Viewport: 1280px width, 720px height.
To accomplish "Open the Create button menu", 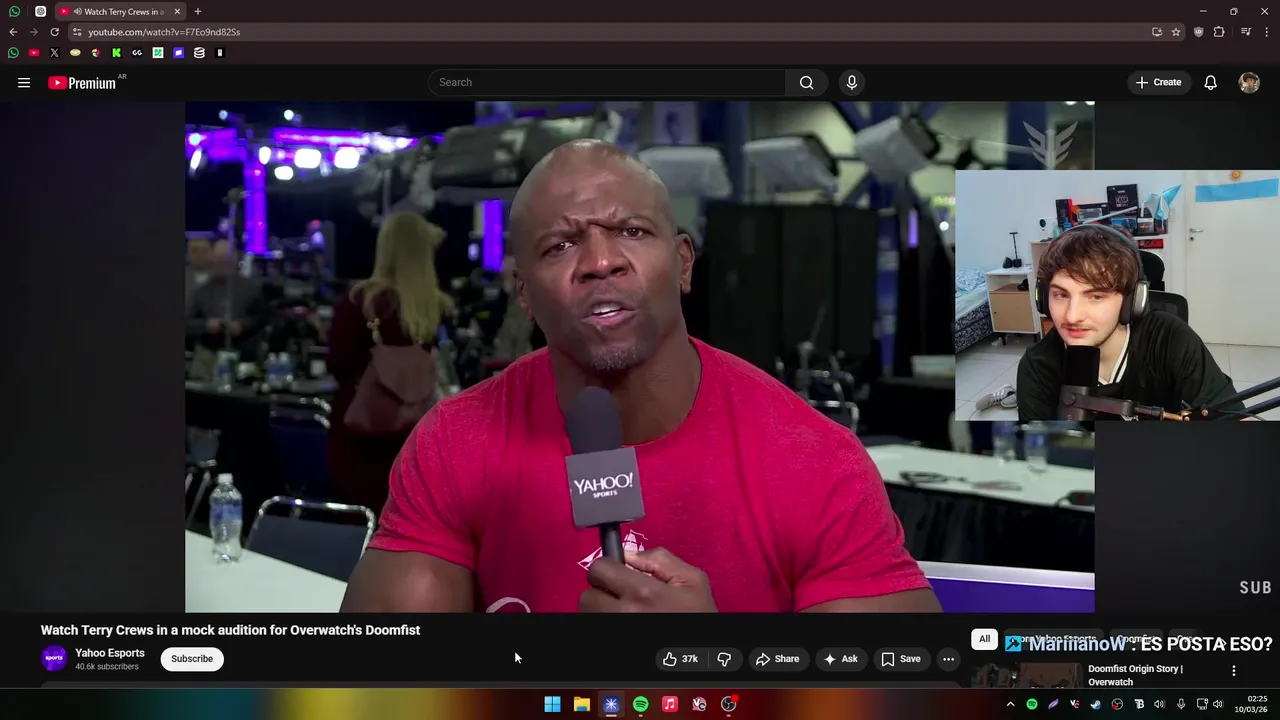I will (1158, 83).
